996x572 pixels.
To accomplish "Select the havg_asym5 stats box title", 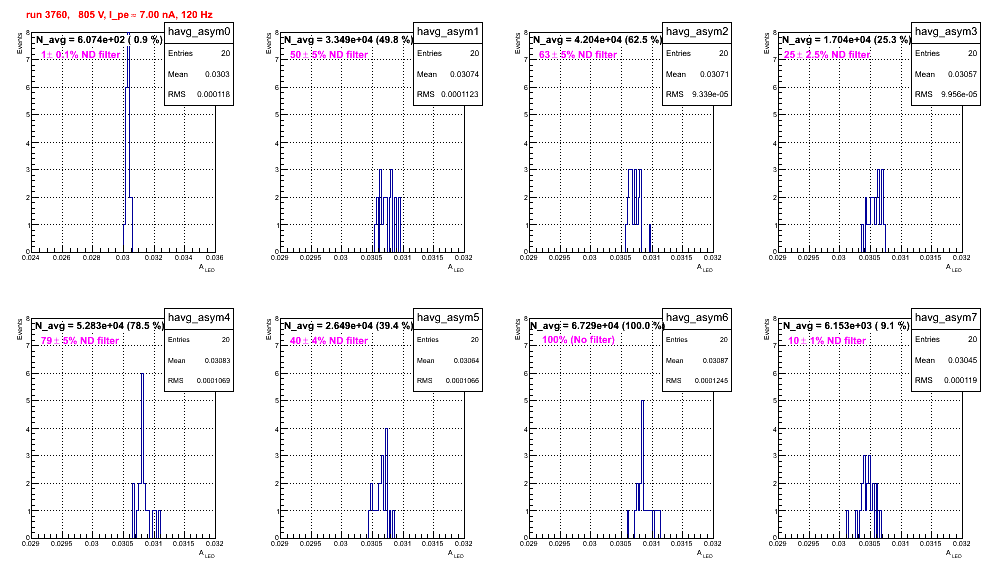I will (448, 318).
